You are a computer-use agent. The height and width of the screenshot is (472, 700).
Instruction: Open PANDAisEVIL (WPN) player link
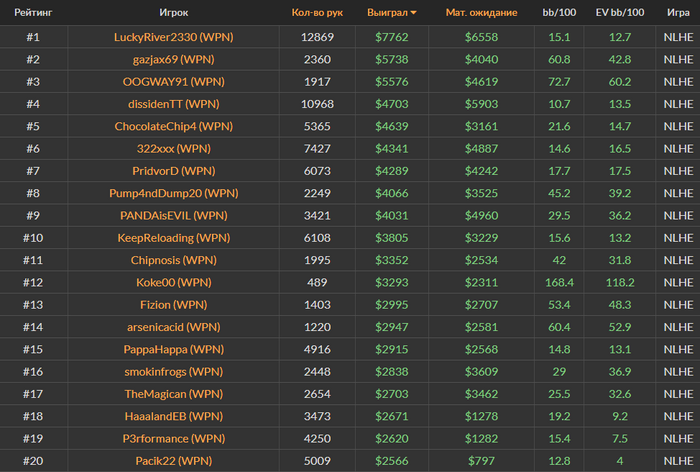tap(174, 216)
